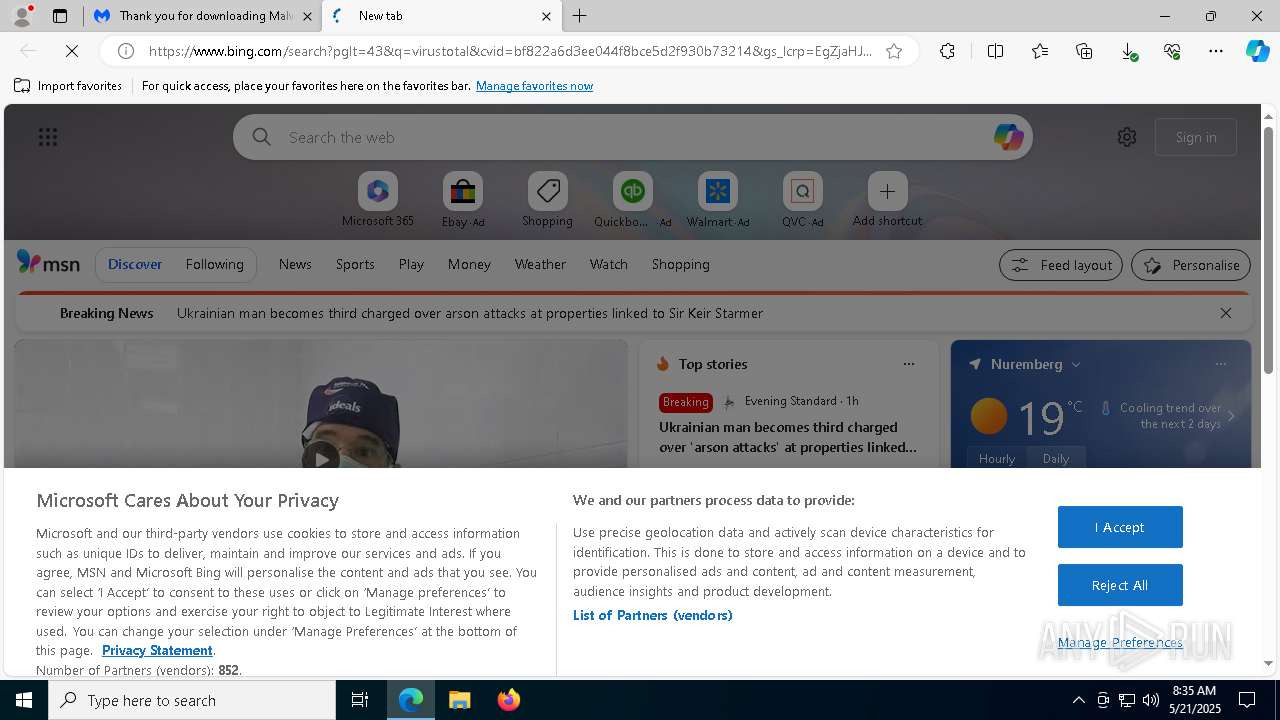This screenshot has height=720, width=1280.
Task: Click Import favorites button
Action: (68, 86)
